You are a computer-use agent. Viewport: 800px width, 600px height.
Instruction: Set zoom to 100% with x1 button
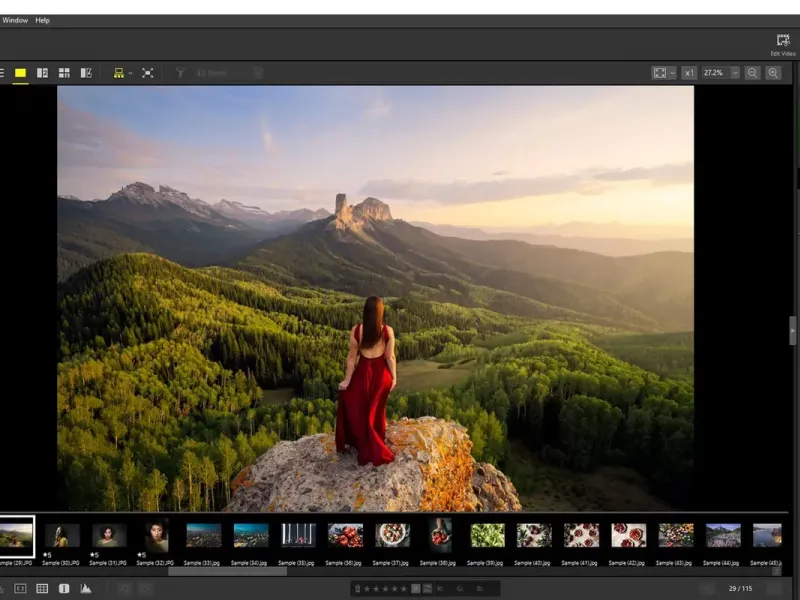689,73
